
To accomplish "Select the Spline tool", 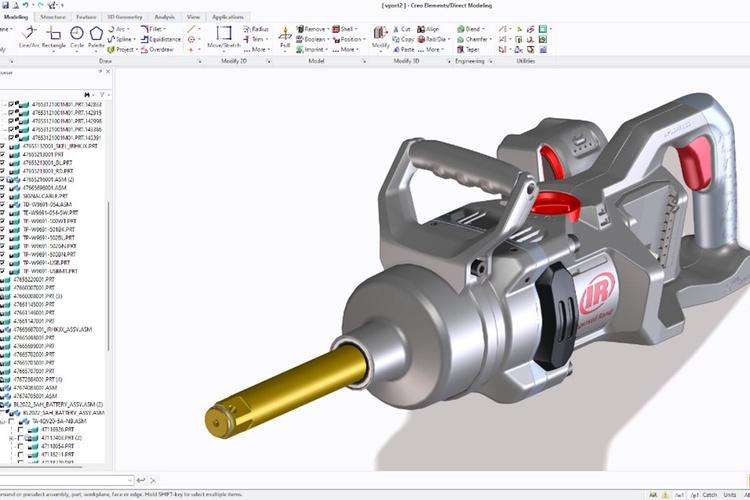I will 121,39.
